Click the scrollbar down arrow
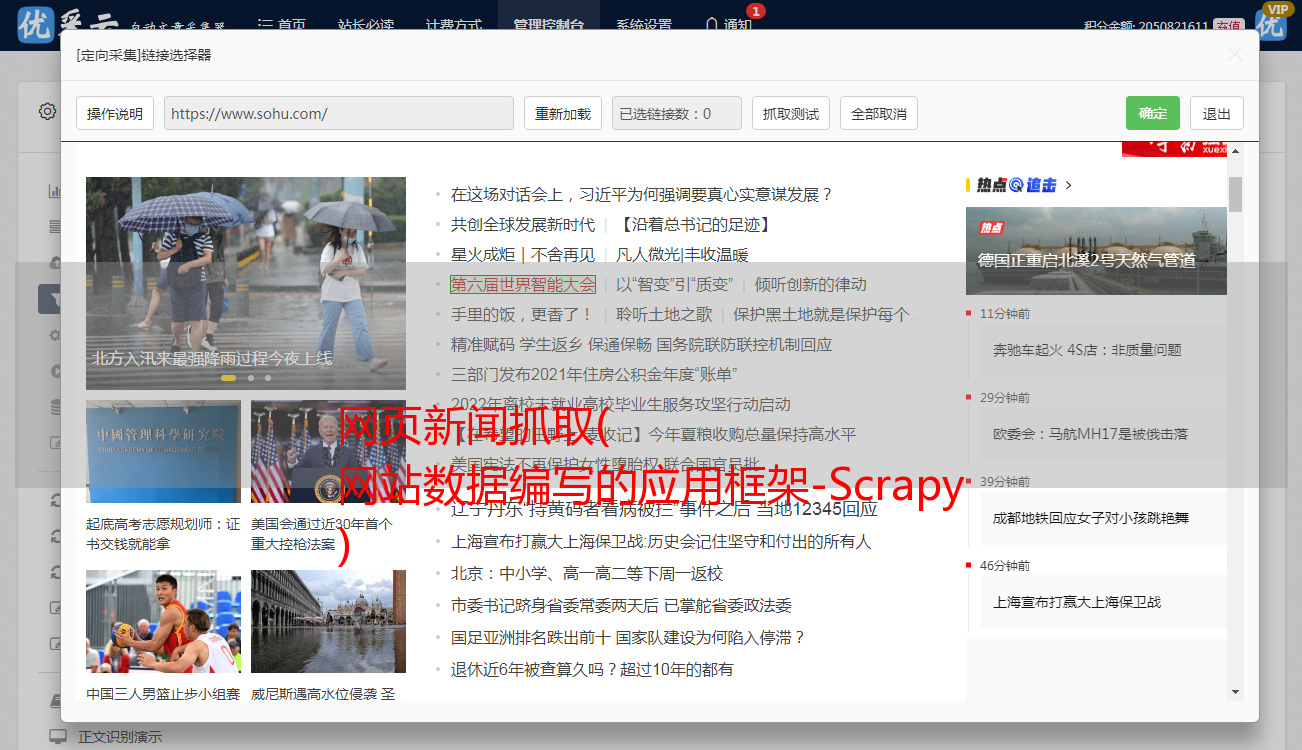 click(1235, 691)
